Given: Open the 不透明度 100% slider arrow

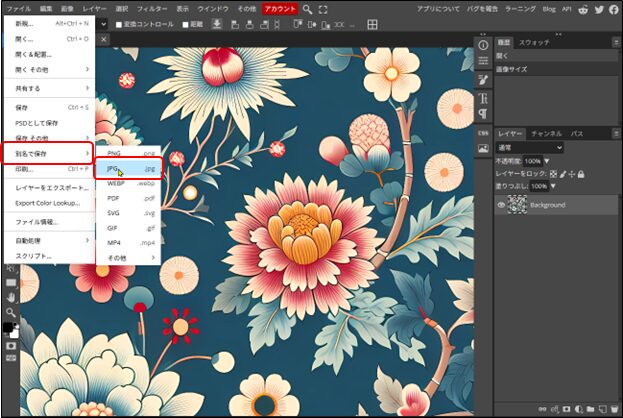Looking at the screenshot, I should click(x=547, y=161).
